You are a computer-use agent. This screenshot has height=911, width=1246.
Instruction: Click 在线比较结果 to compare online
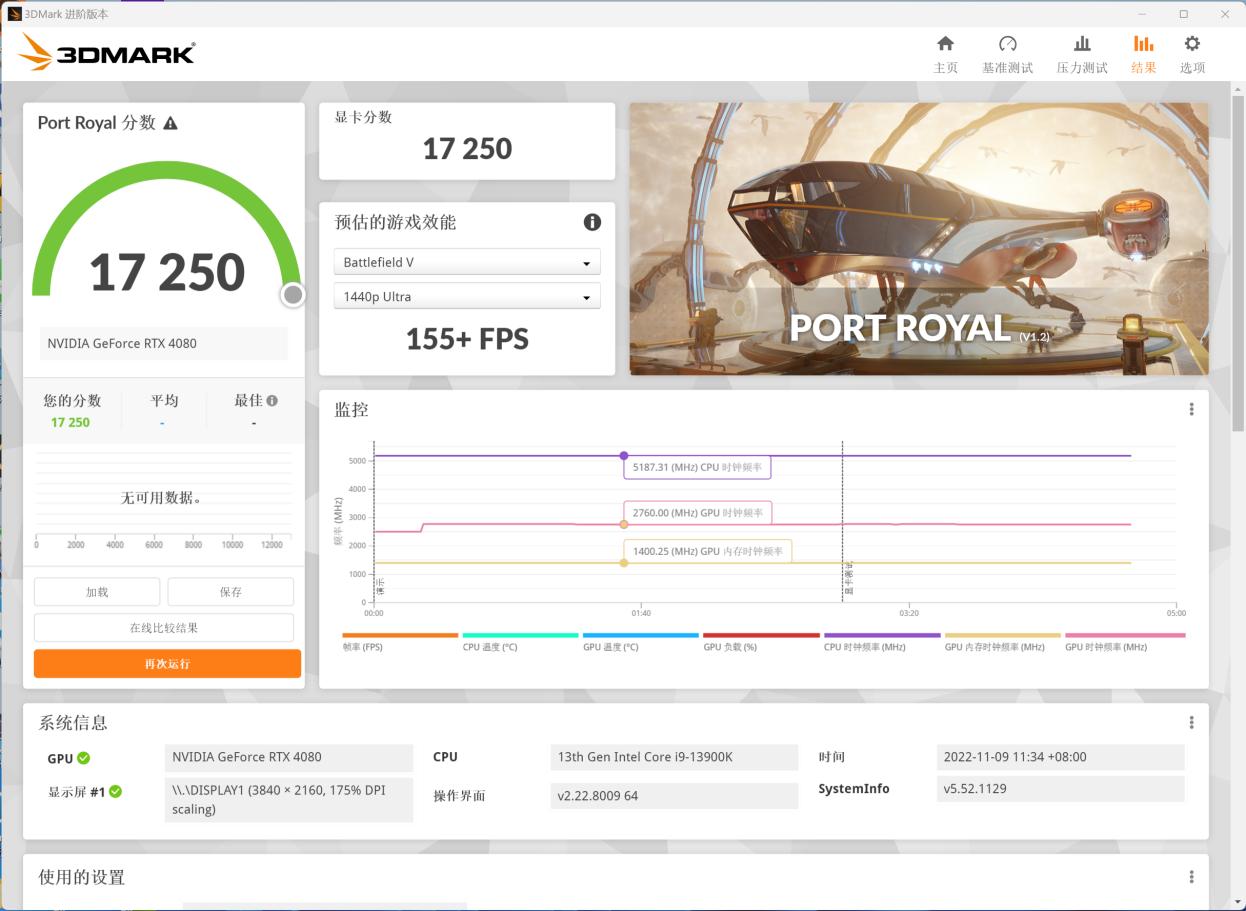(x=163, y=626)
